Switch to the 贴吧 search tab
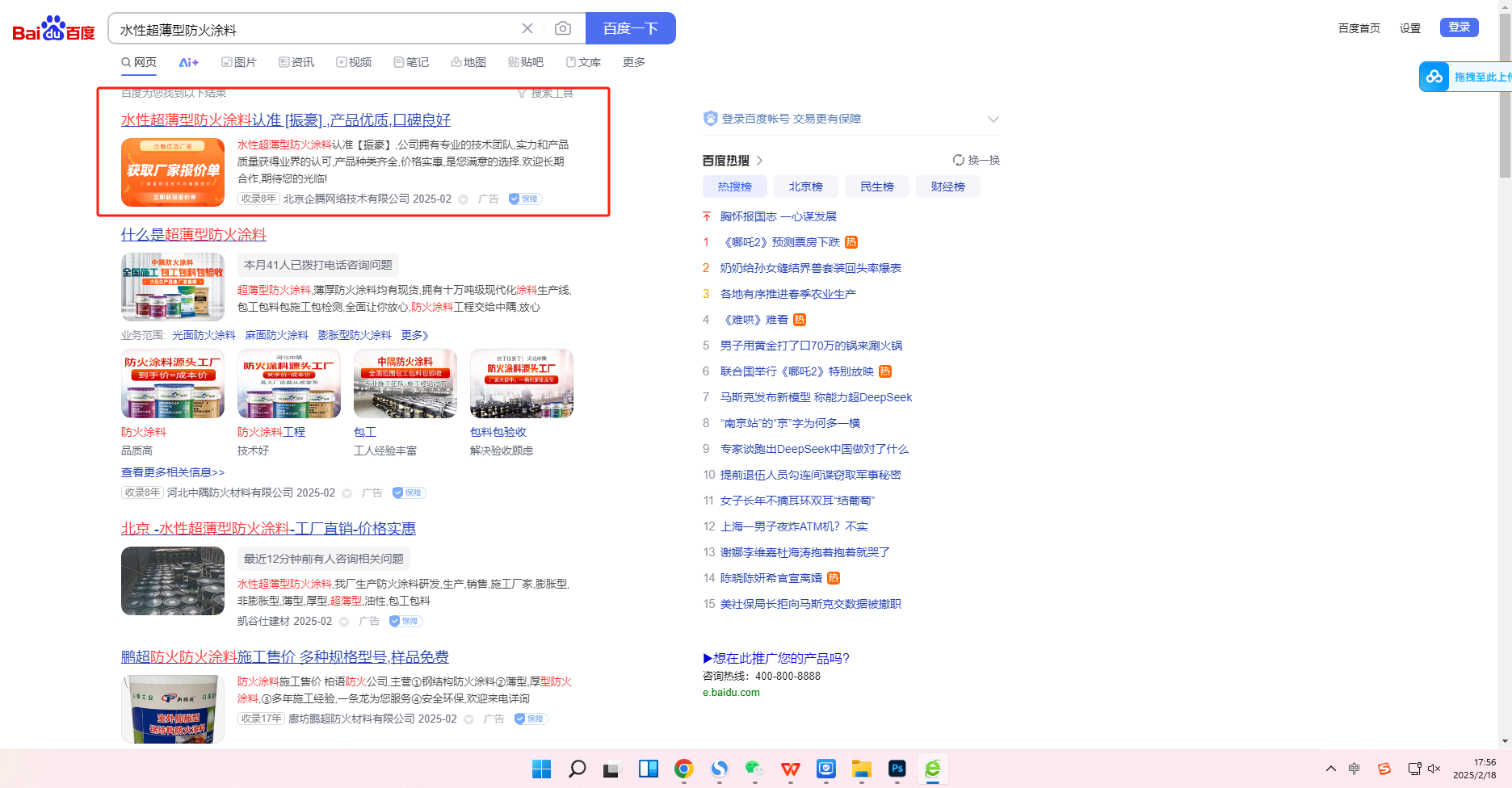 526,62
